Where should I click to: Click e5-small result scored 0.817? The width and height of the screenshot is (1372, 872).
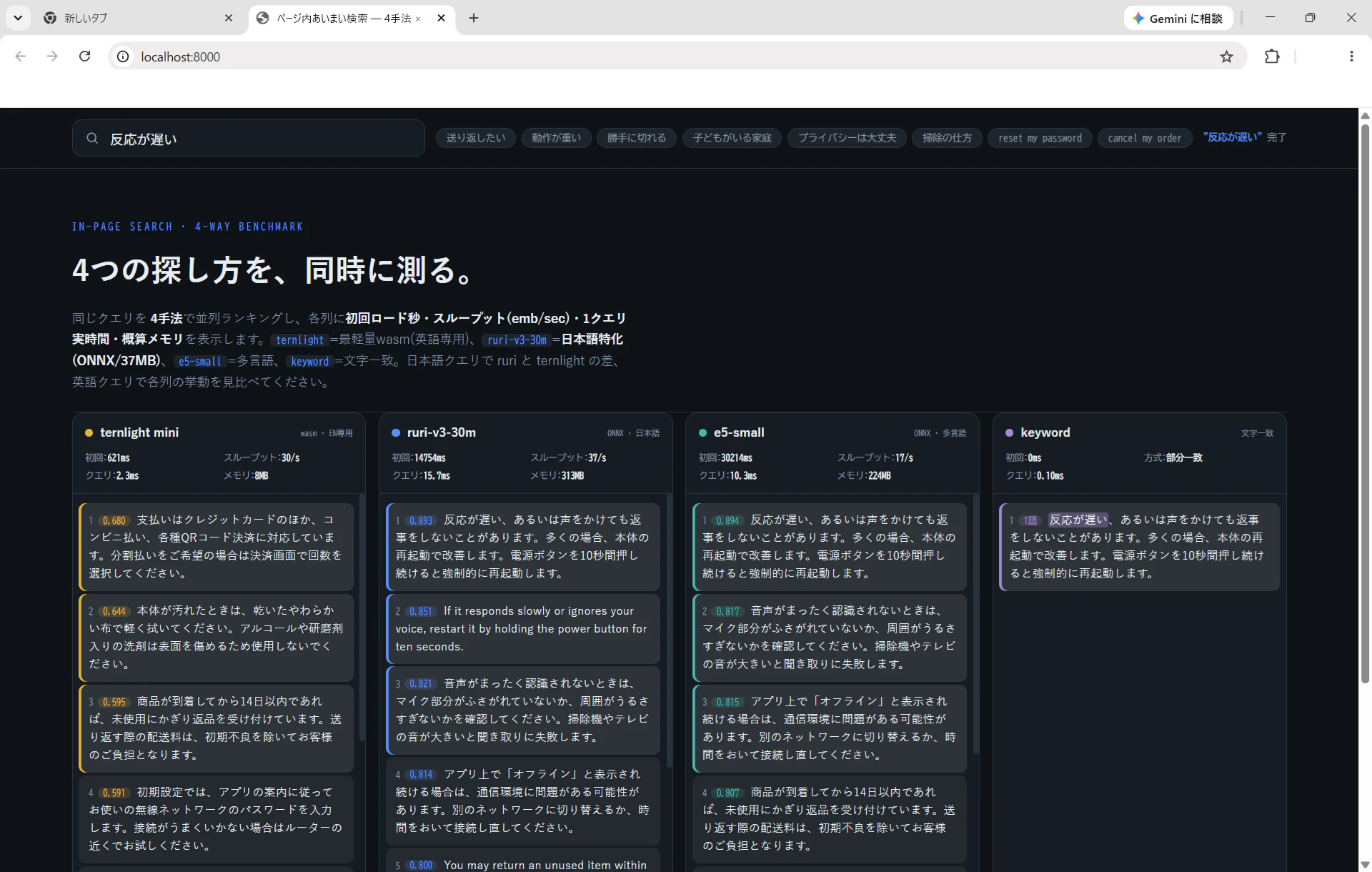click(830, 638)
